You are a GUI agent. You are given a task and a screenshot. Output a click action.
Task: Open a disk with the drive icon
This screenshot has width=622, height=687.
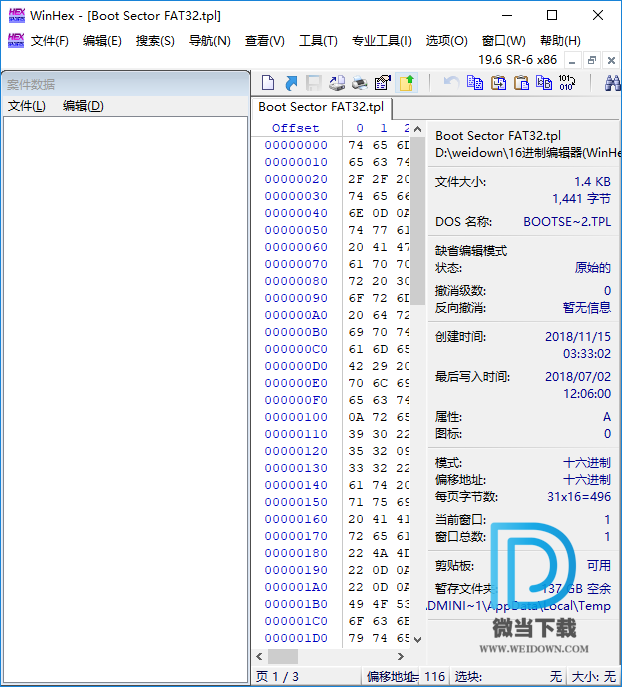[337, 83]
